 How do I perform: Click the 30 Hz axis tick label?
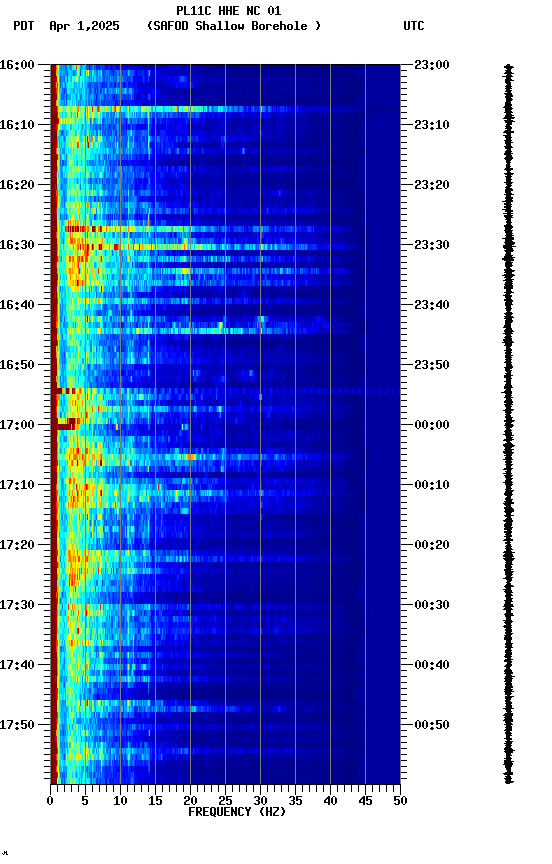coord(260,801)
